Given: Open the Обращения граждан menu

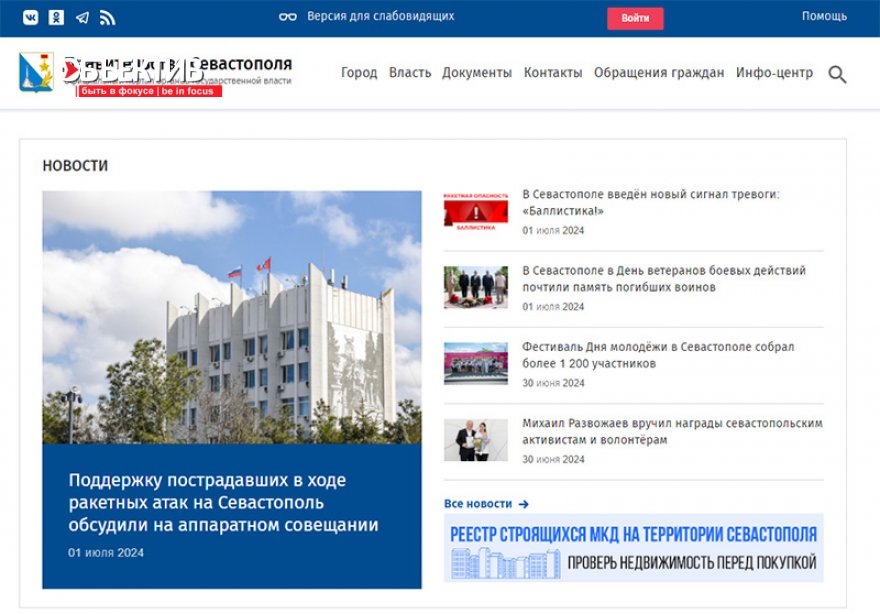Looking at the screenshot, I should click(x=659, y=72).
